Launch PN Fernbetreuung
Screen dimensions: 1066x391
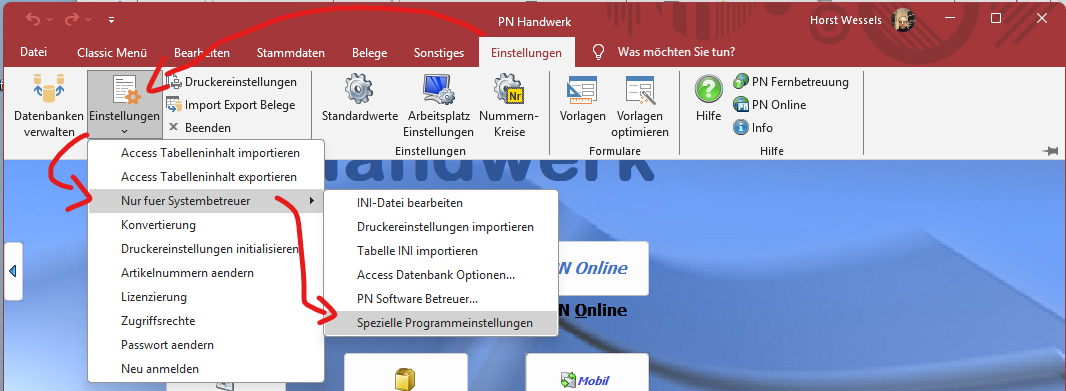[791, 82]
